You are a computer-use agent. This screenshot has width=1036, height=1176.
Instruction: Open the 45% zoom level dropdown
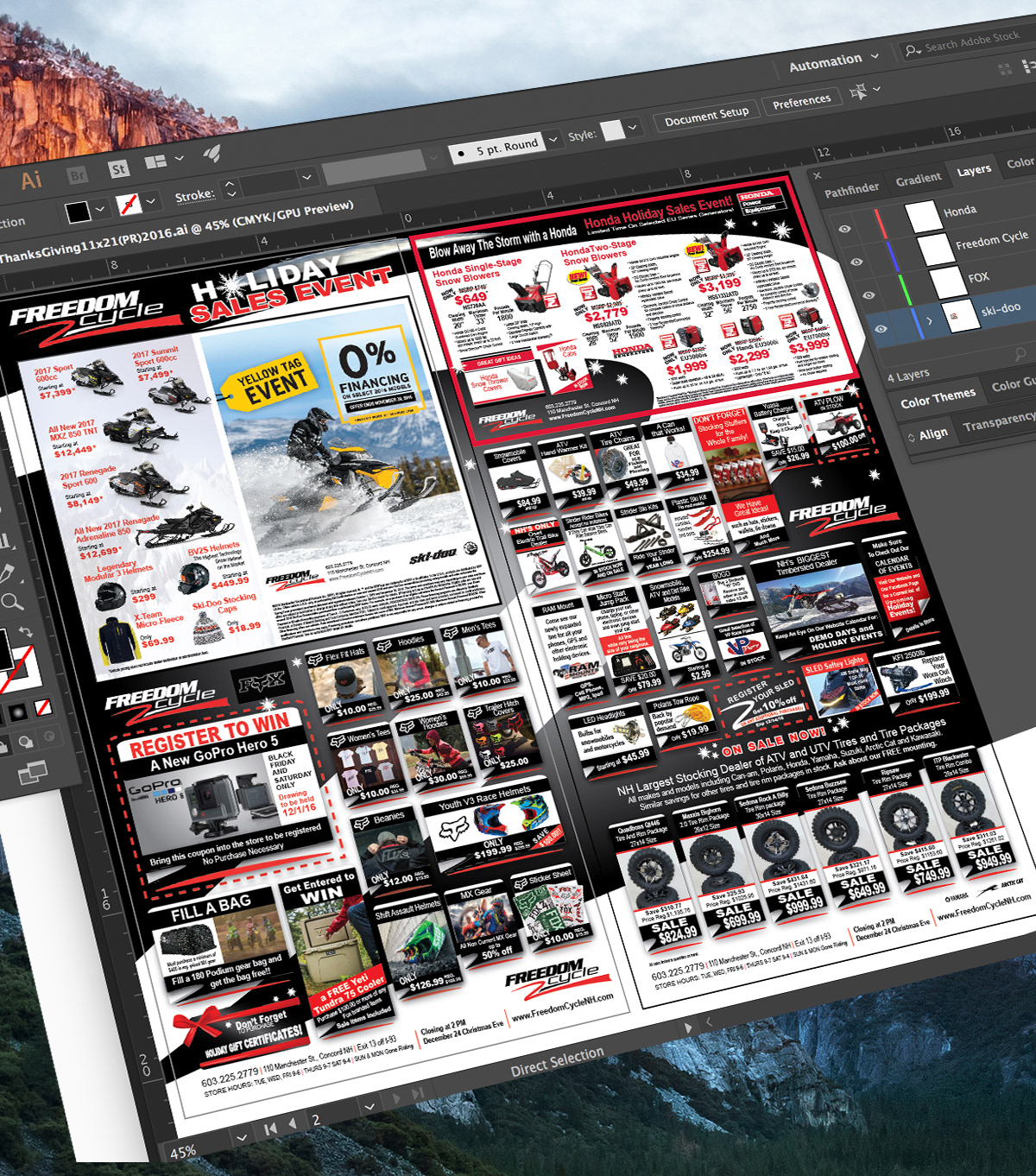(242, 1138)
